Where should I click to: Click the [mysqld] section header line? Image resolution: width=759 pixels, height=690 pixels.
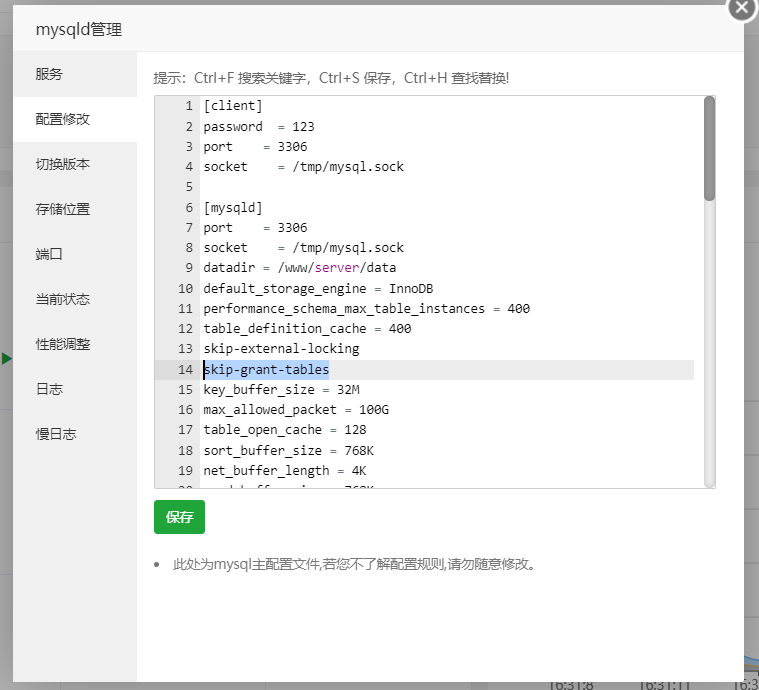point(233,208)
